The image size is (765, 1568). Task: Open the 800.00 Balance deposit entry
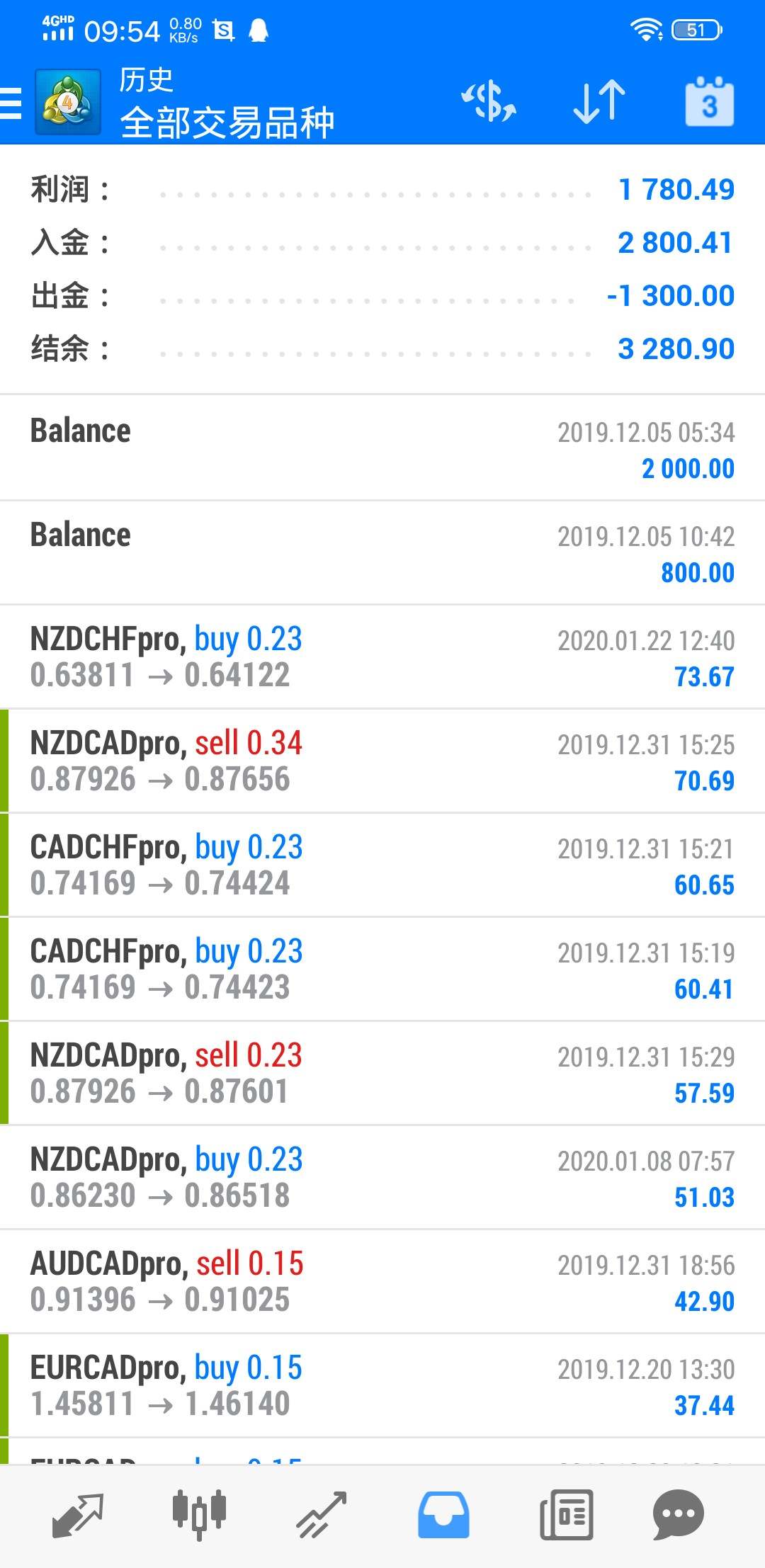(382, 552)
